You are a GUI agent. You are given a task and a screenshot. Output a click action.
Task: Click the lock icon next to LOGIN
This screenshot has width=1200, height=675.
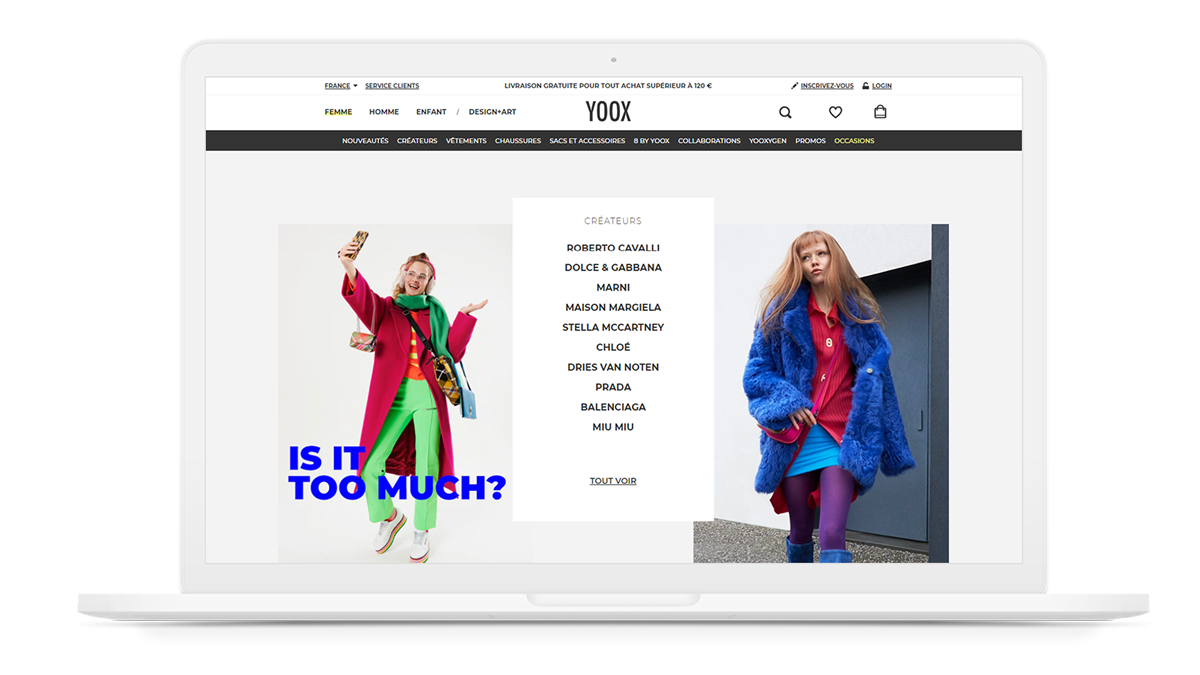(865, 85)
